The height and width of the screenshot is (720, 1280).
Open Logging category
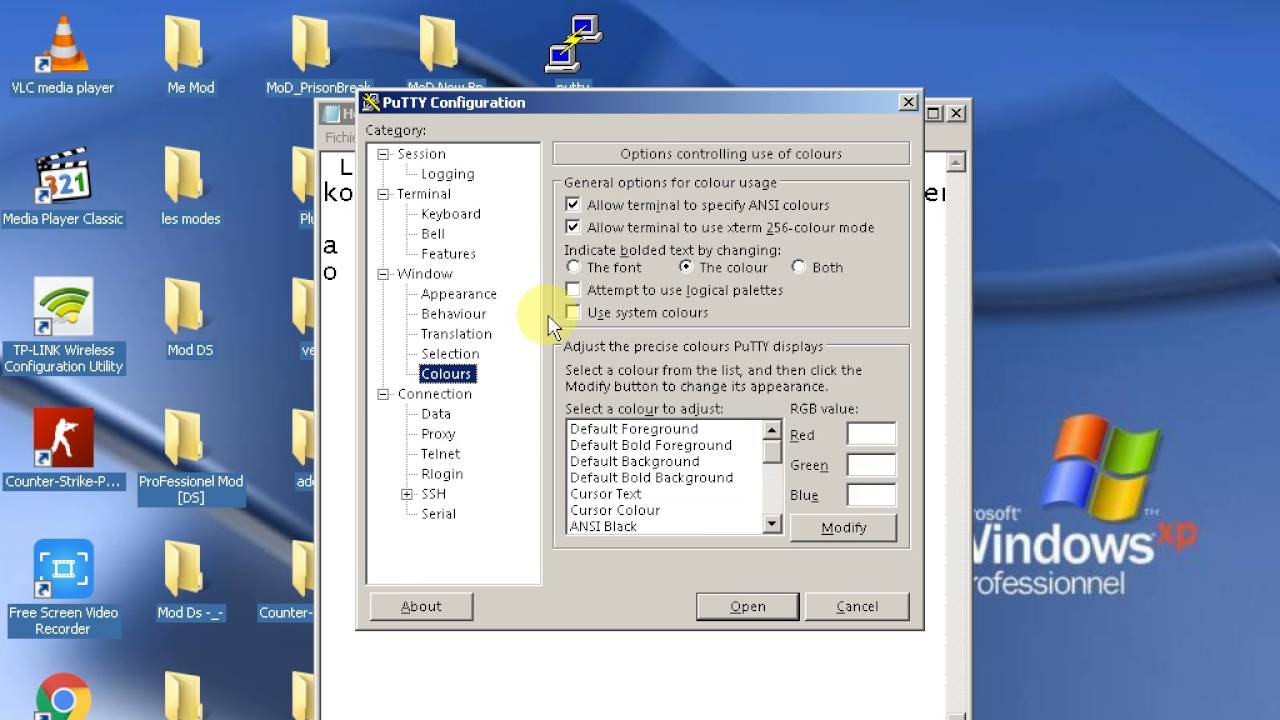click(x=447, y=174)
